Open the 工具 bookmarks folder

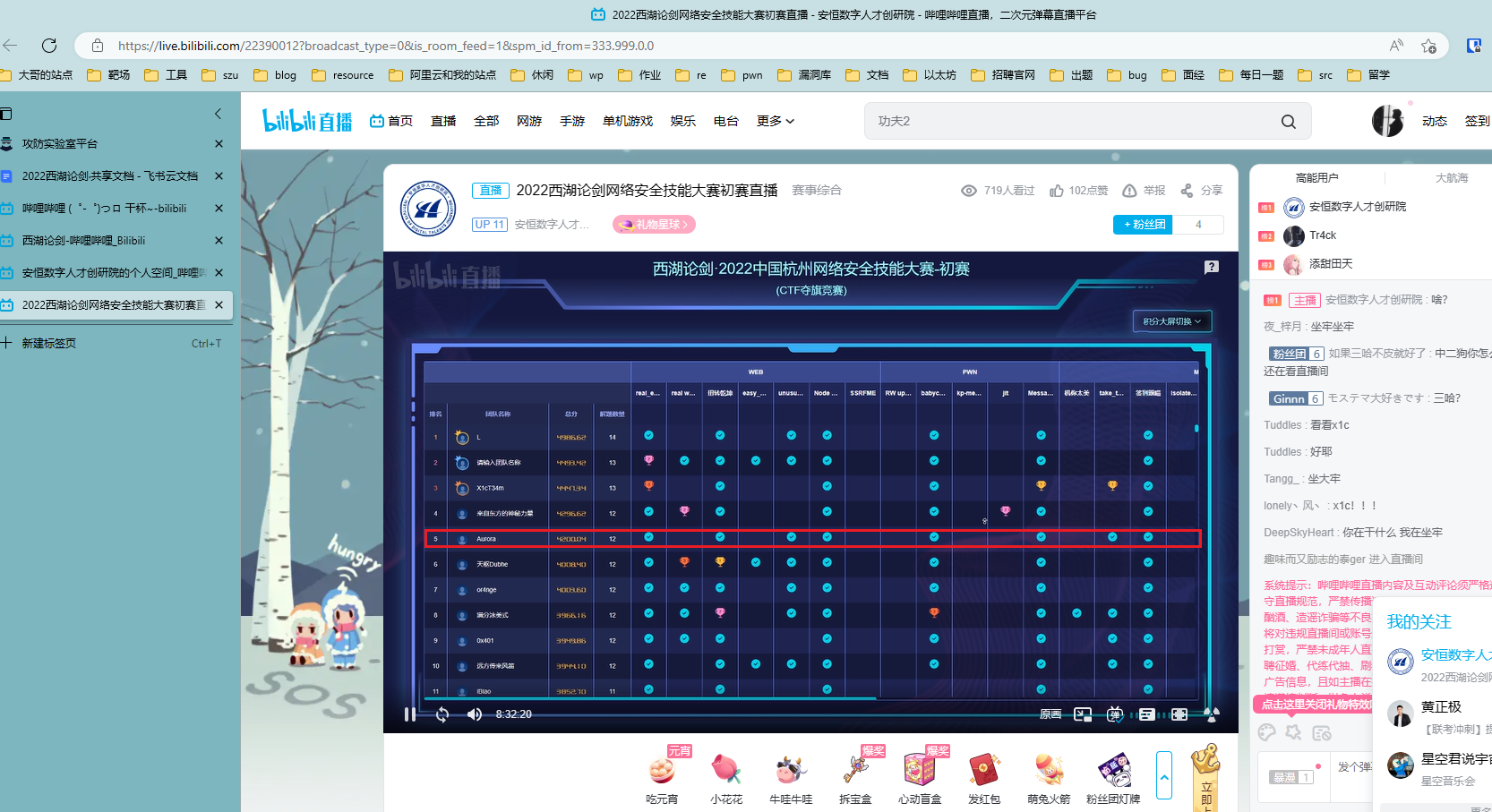tap(166, 75)
